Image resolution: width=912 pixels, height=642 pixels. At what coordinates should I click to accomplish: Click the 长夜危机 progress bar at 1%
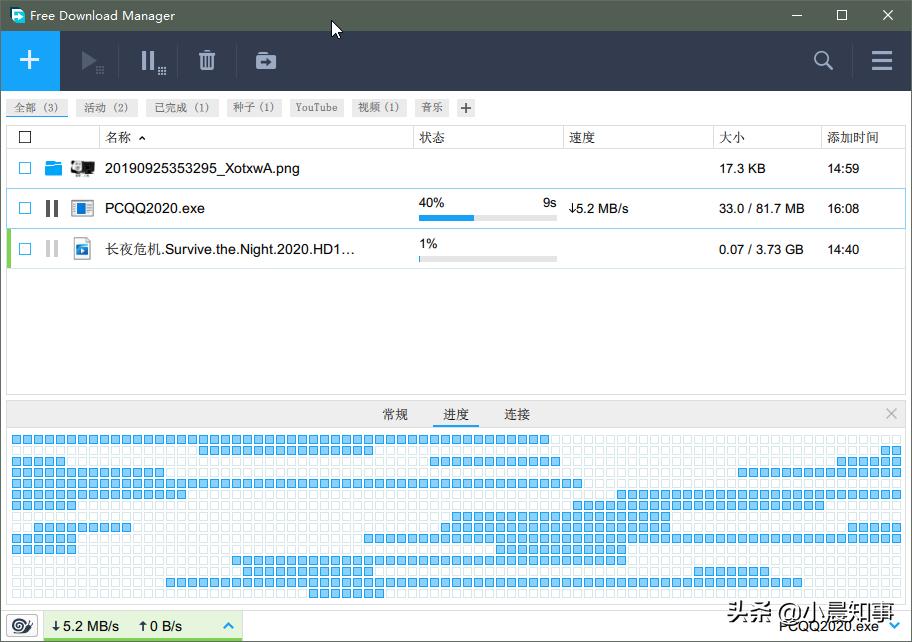(x=487, y=259)
